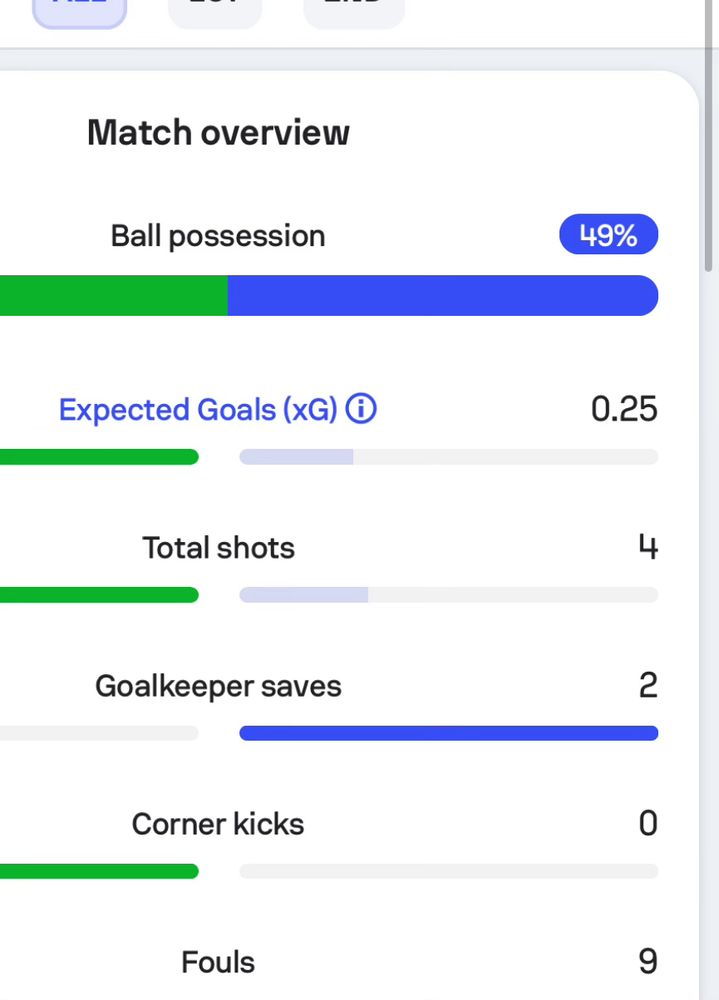The image size is (719, 1000).
Task: Switch to the 1ST half tab
Action: pyautogui.click(x=215, y=10)
